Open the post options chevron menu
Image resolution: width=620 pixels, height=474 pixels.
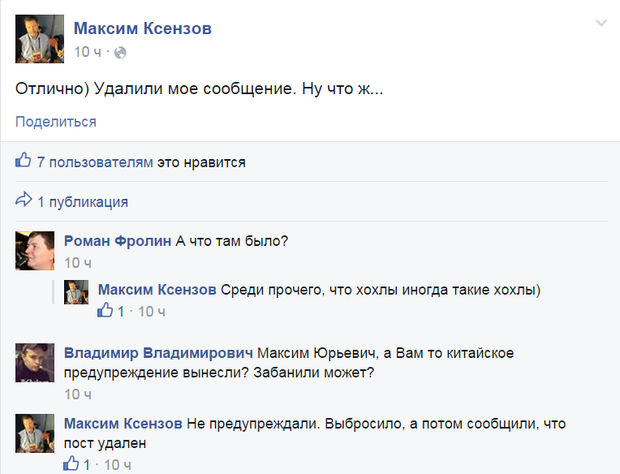[x=600, y=22]
